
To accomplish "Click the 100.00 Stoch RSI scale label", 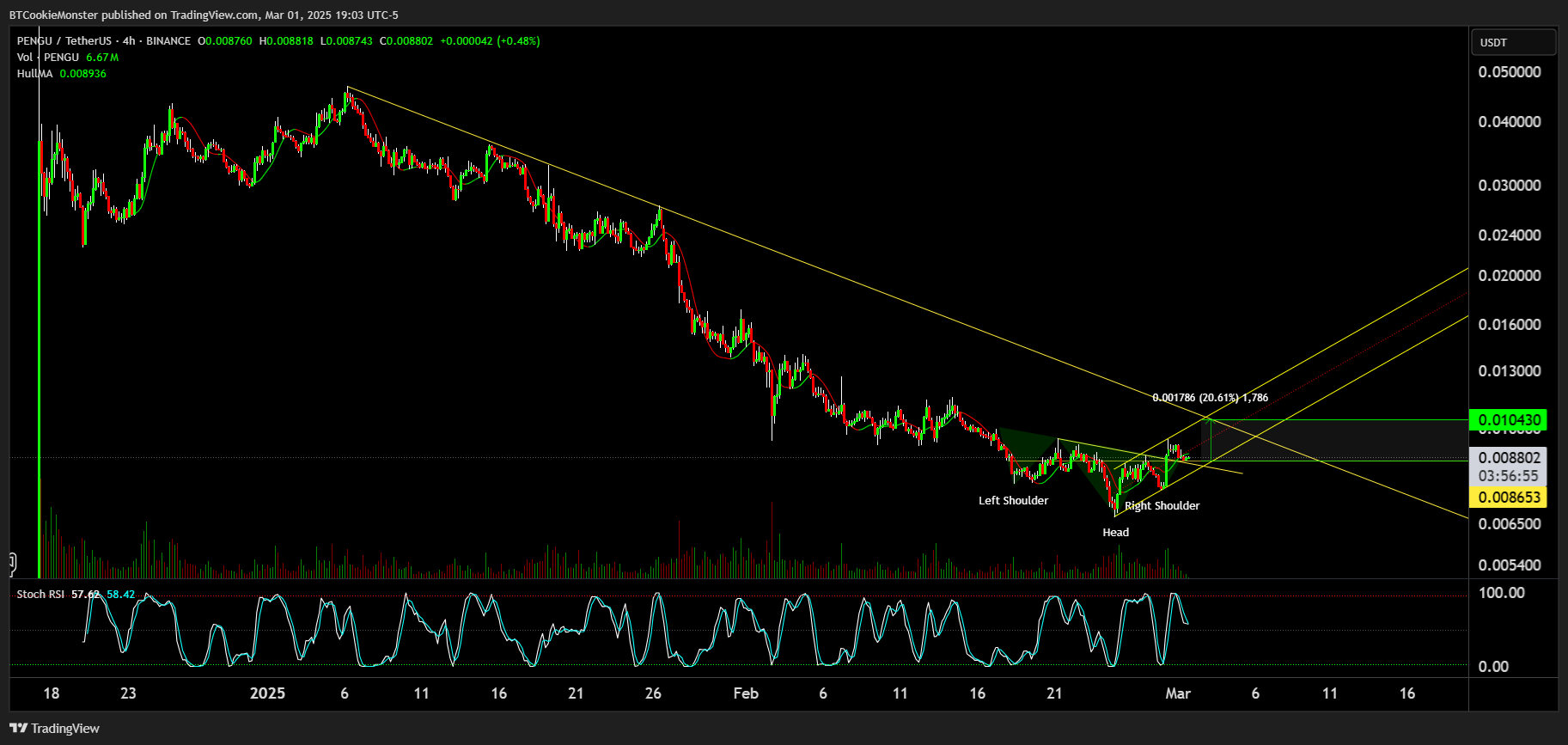I will 1502,593.
